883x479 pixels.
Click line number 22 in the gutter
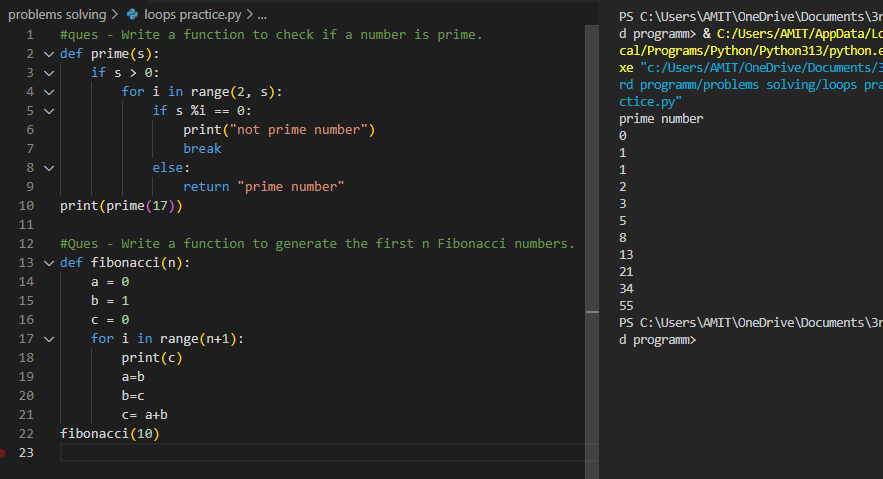[26, 434]
